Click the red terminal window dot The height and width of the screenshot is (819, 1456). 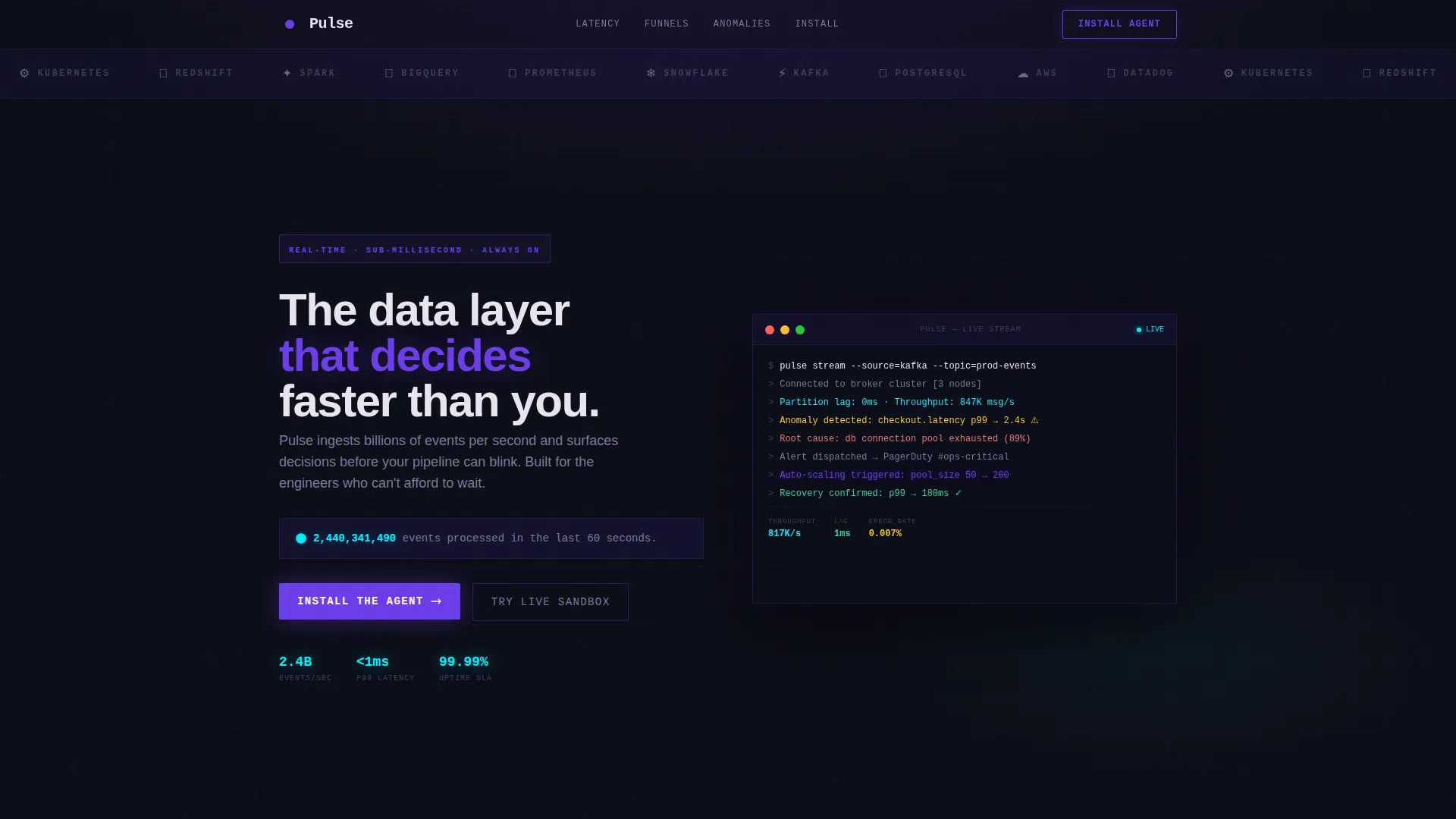tap(770, 330)
